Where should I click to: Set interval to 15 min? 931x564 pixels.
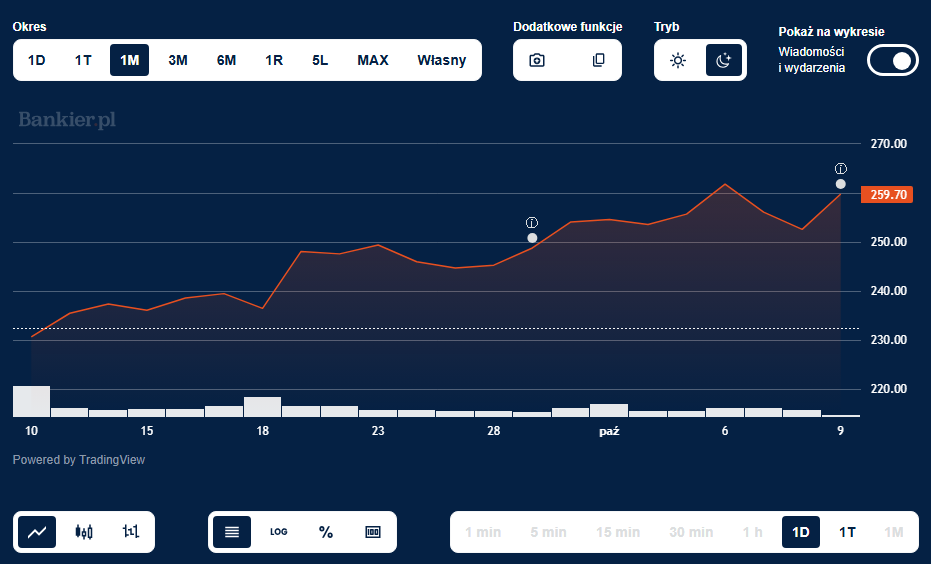tap(618, 532)
